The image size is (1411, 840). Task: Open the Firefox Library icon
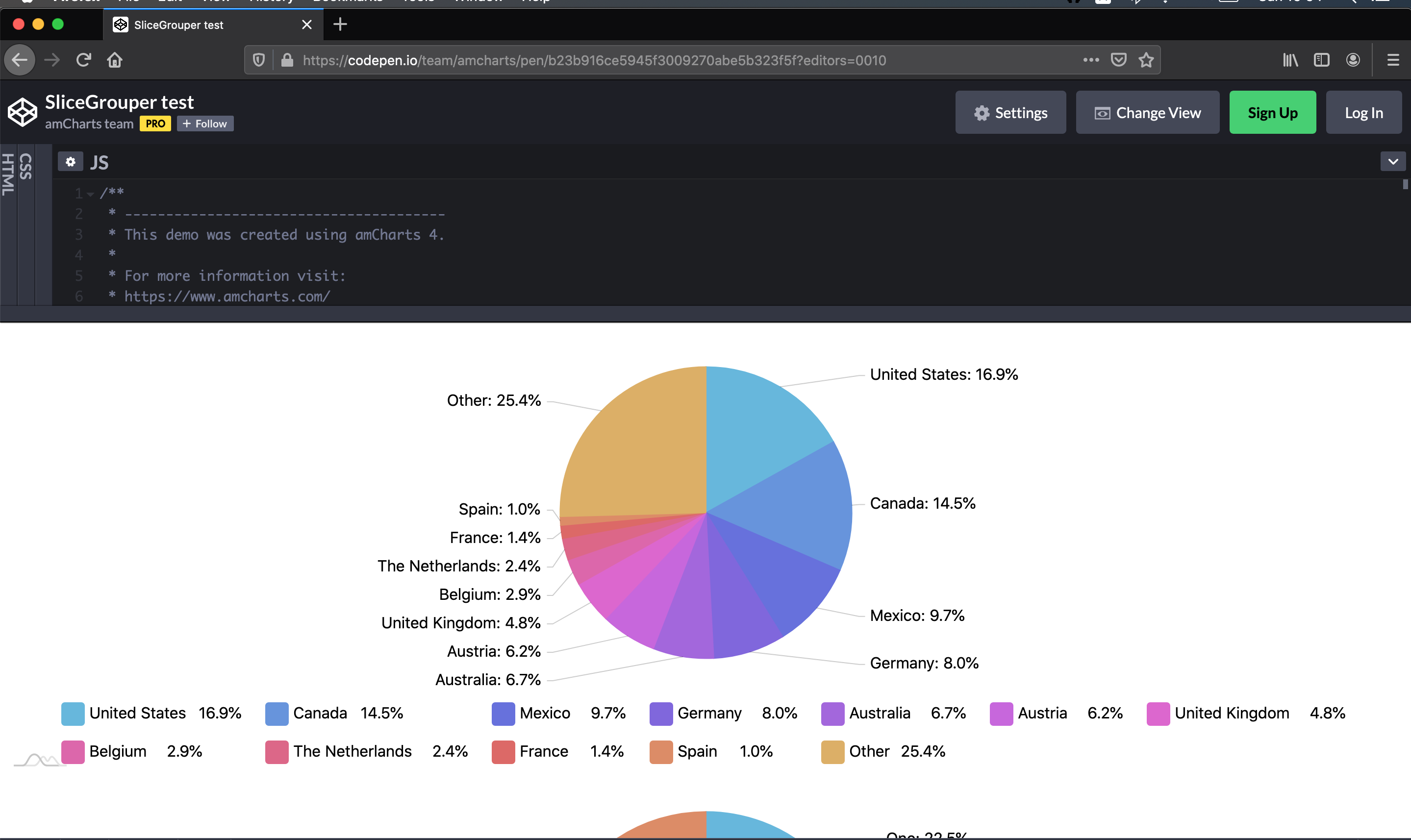pyautogui.click(x=1290, y=59)
